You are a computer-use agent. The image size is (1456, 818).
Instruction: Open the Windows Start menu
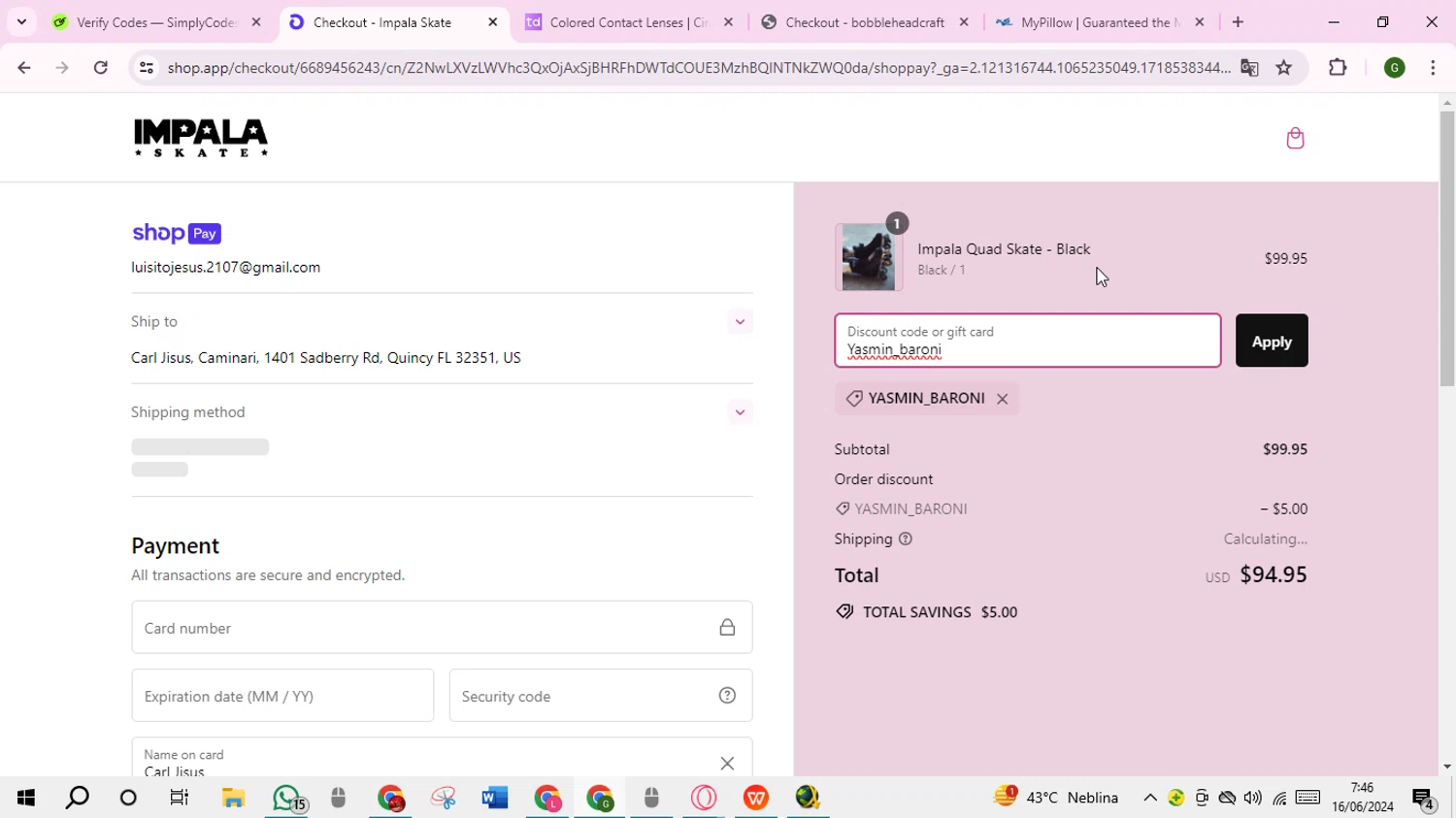[x=25, y=798]
